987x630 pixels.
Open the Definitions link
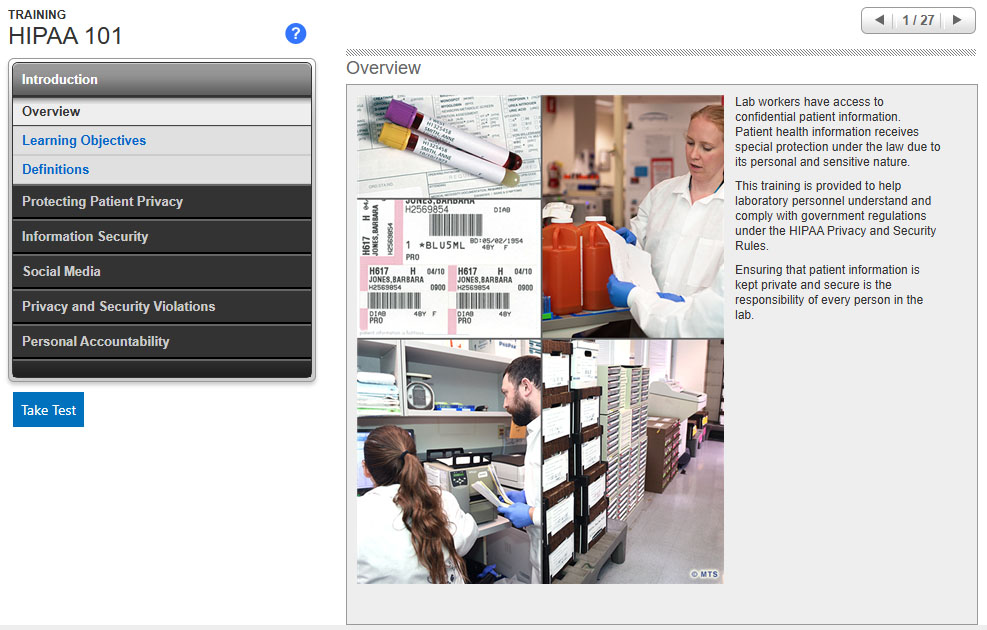coord(56,170)
